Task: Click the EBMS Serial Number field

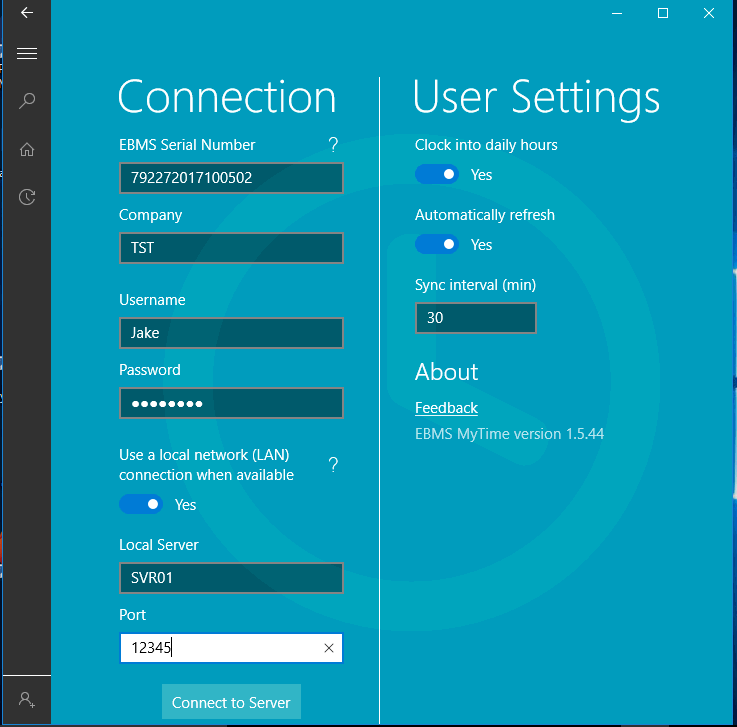Action: (231, 178)
